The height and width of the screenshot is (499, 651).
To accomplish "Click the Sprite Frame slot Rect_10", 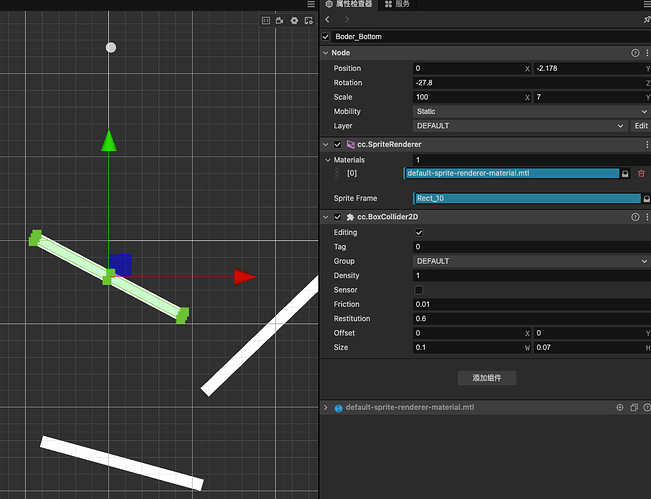I will (x=527, y=198).
